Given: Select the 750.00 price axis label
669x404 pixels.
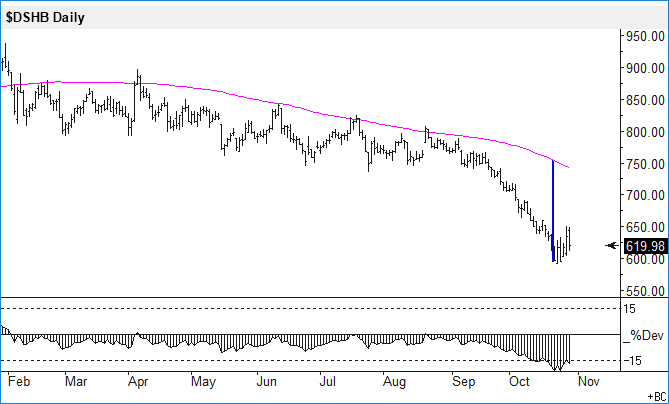Looking at the screenshot, I should click(x=646, y=164).
